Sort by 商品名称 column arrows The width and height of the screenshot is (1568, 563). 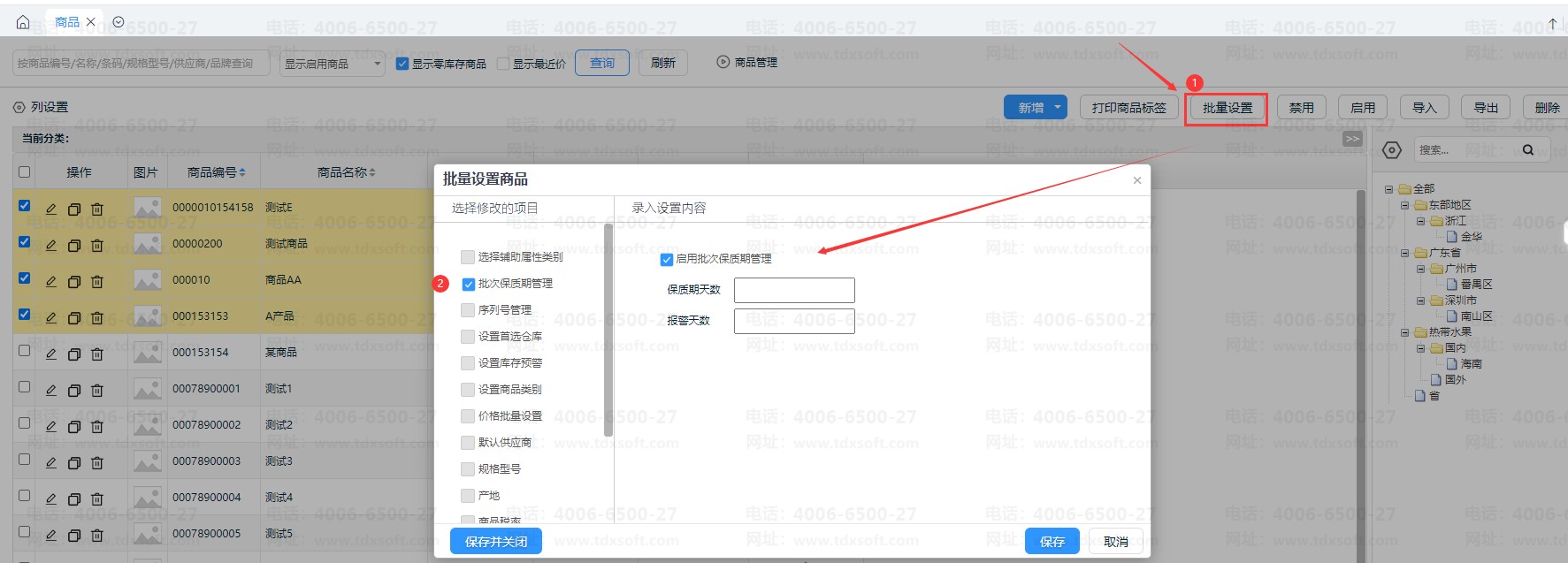(372, 172)
